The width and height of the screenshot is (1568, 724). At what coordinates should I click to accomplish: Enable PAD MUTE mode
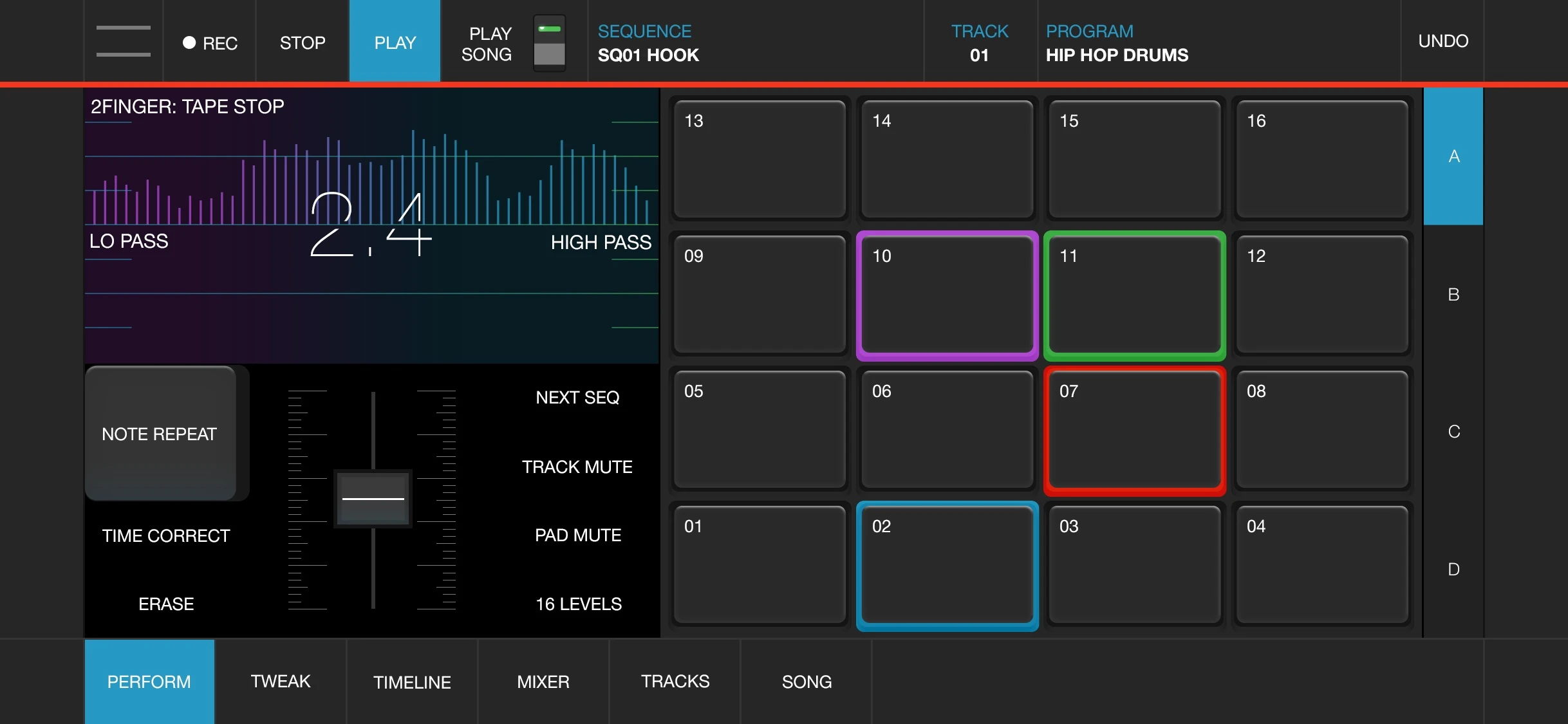click(578, 535)
